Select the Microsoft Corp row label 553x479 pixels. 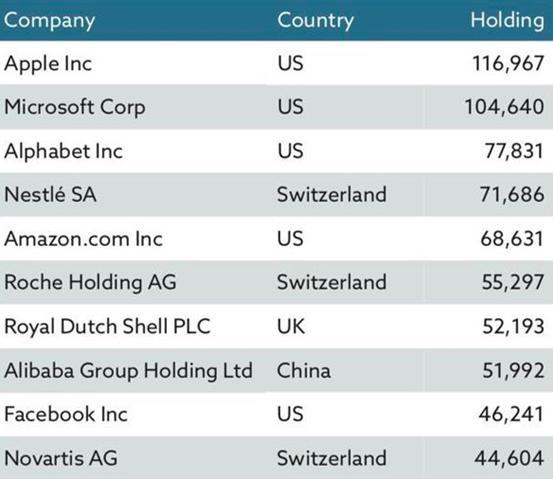click(x=75, y=108)
